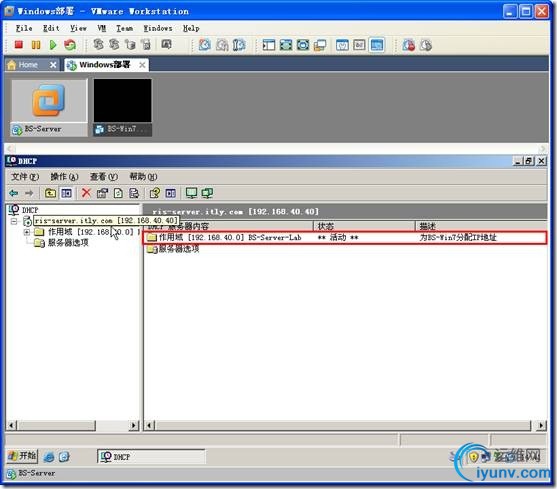Close the Windows部署 tab with its X

(x=142, y=65)
